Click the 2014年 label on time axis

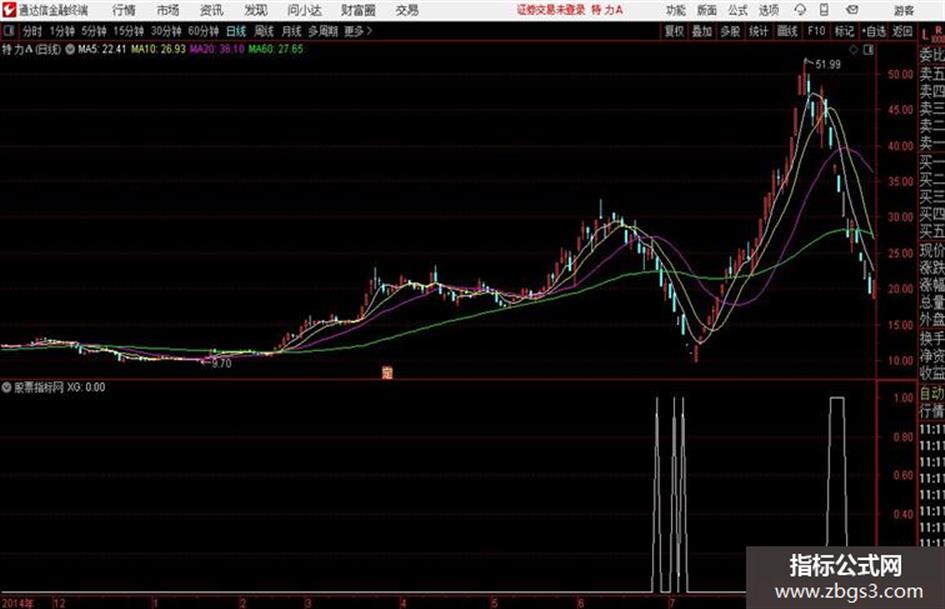point(18,603)
